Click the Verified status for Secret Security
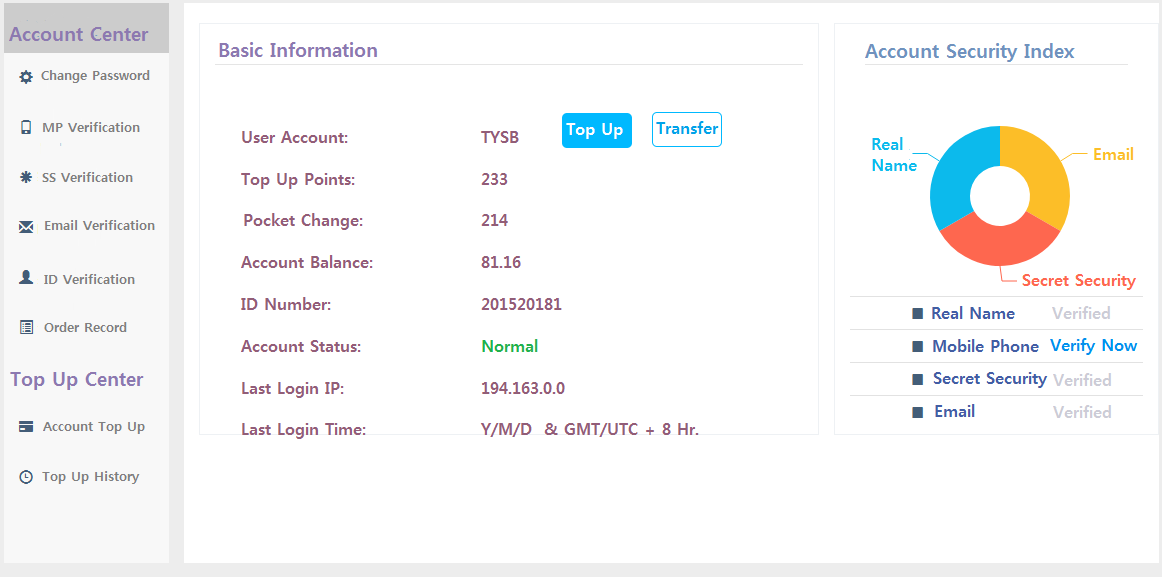The width and height of the screenshot is (1162, 577). pos(1082,380)
